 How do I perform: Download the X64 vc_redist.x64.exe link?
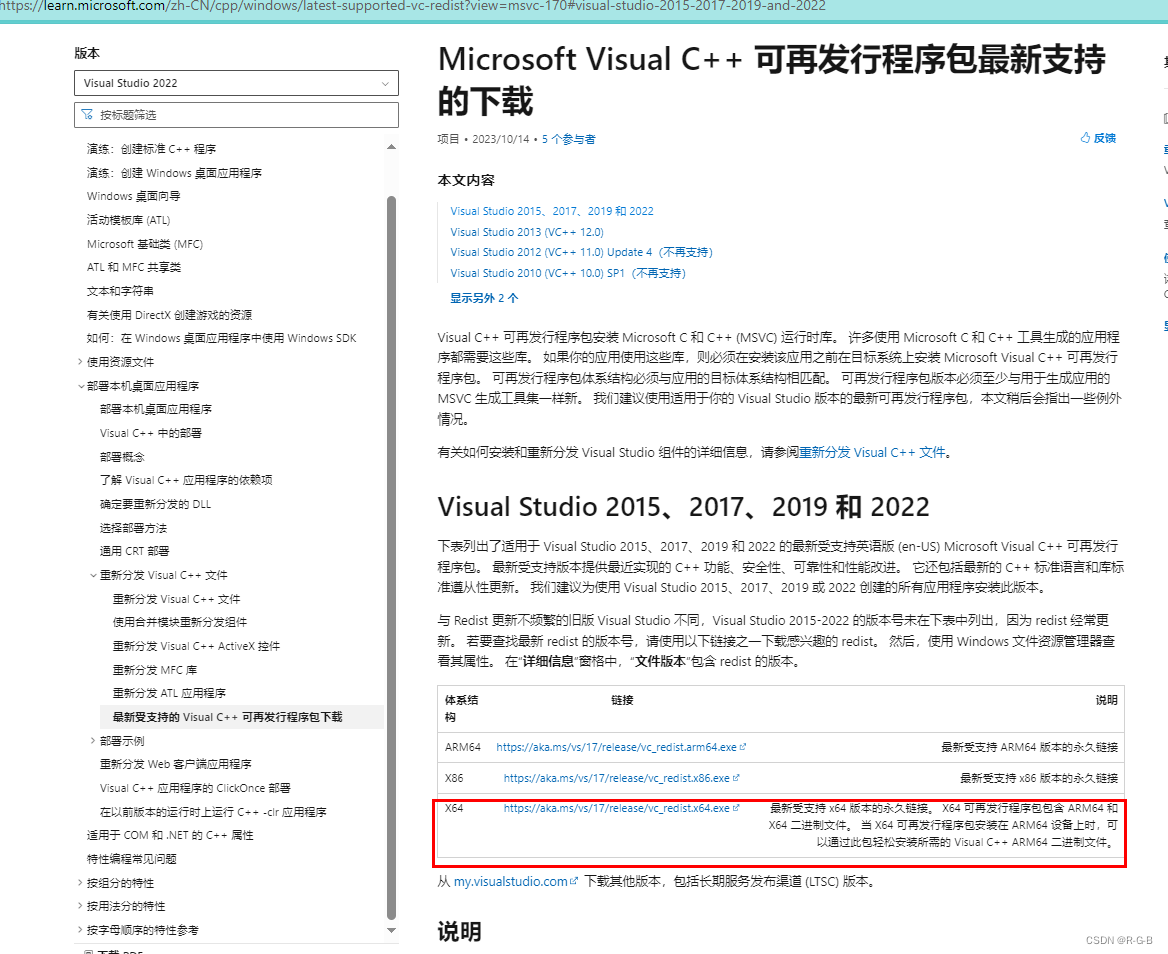tap(616, 808)
